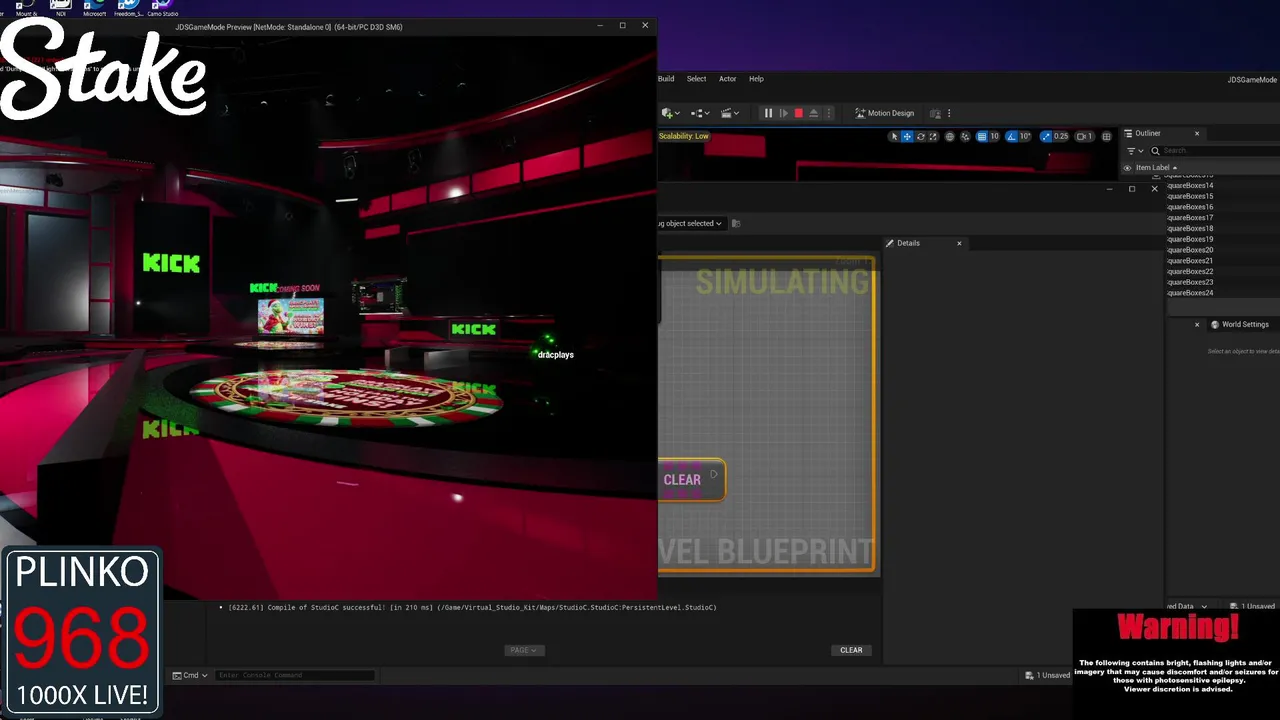Sort by Item Label column header
Viewport: 1280px width, 720px height.
coord(1156,168)
